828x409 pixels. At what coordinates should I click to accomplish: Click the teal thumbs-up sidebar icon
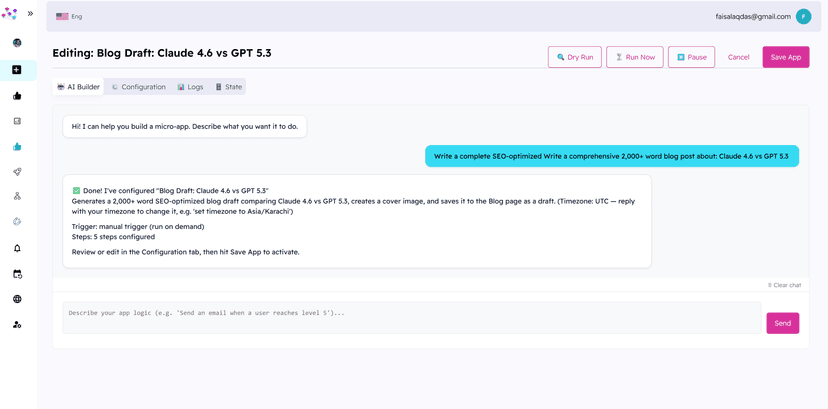pos(17,147)
